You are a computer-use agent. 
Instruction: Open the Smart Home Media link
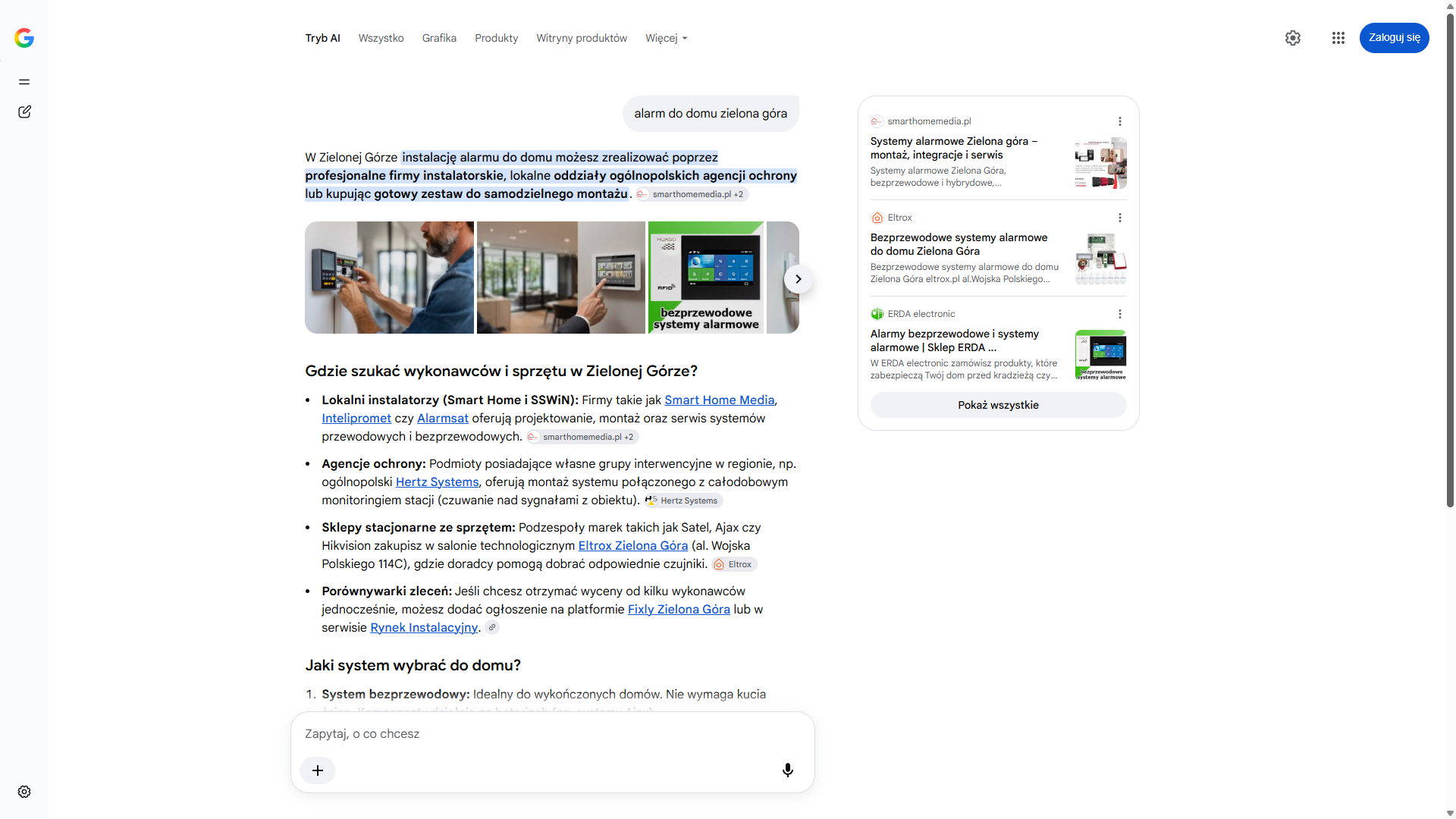(x=719, y=400)
